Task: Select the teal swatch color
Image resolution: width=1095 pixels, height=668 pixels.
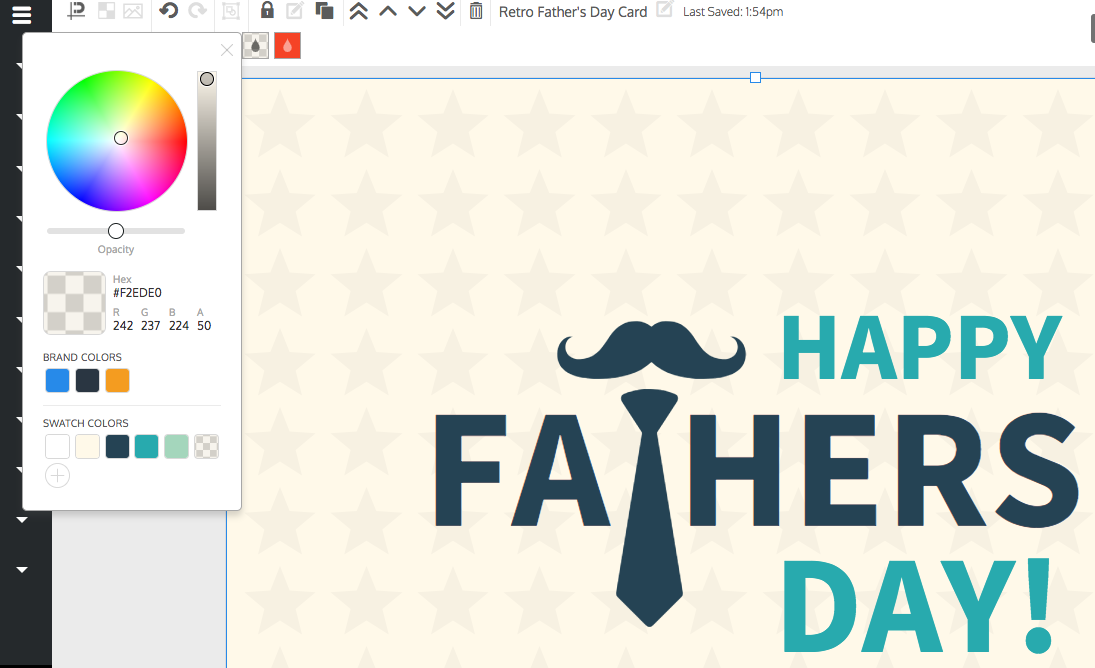Action: pos(147,446)
